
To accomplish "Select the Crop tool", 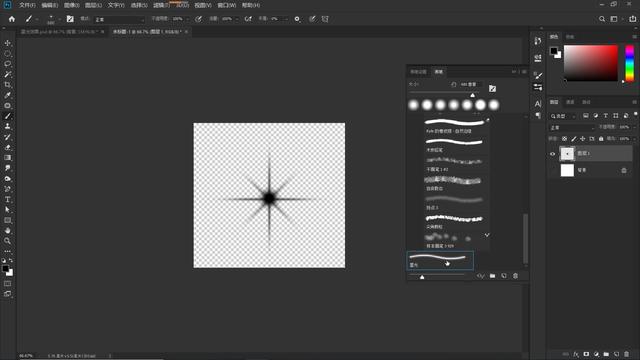I will pos(7,84).
